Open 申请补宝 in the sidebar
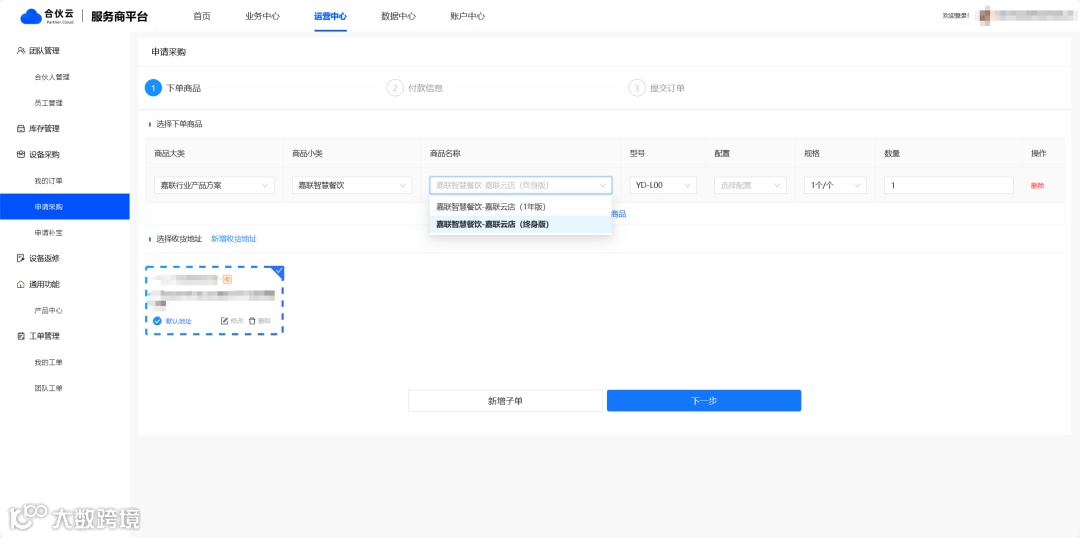Image resolution: width=1080 pixels, height=538 pixels. tap(49, 233)
